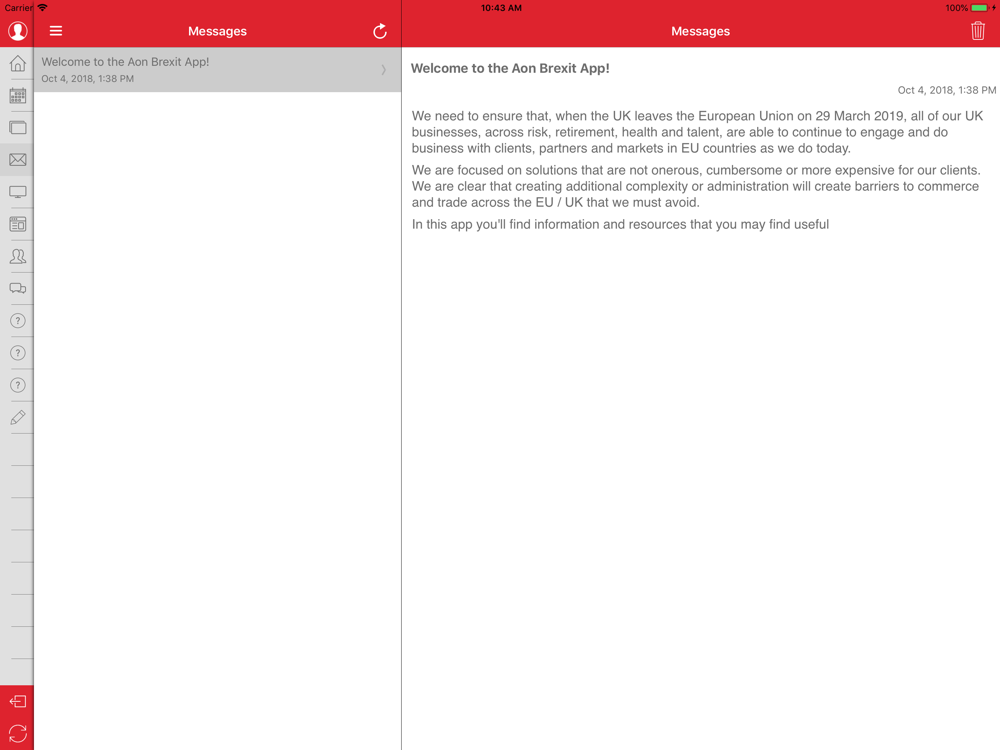Click the left pane 'Messages' title
The height and width of the screenshot is (750, 1000).
[x=217, y=31]
